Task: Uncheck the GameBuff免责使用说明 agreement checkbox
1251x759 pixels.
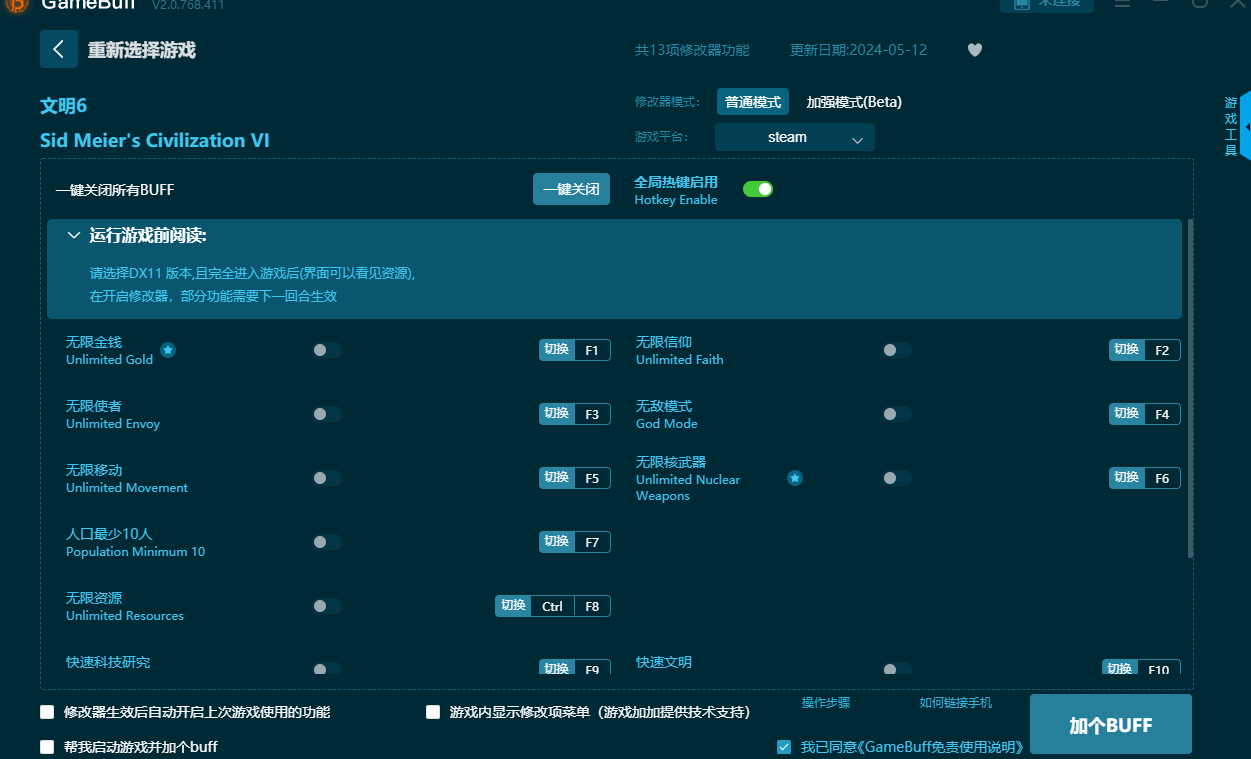Action: click(x=783, y=746)
